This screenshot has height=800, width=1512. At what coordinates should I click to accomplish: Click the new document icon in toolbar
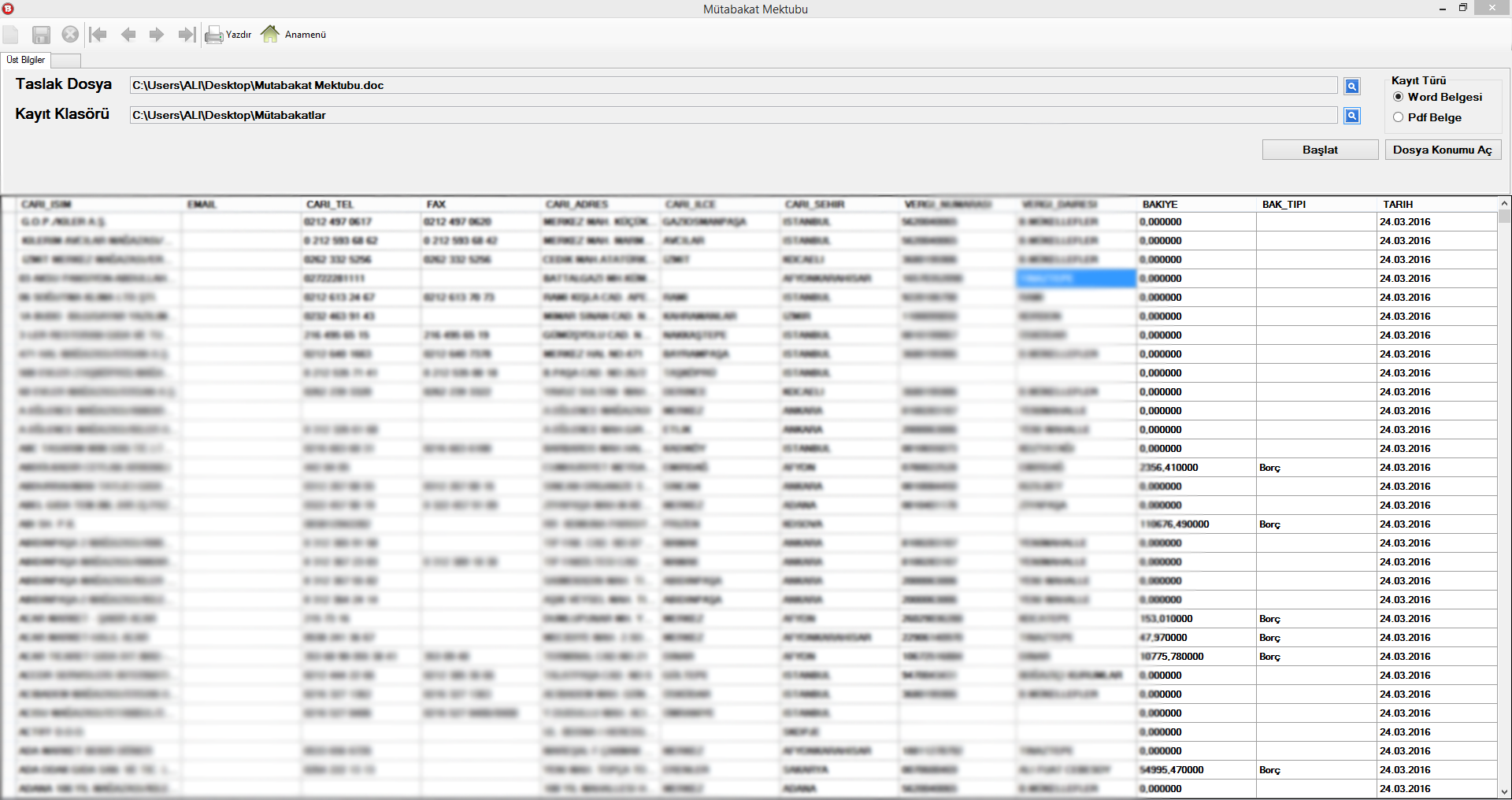(11, 35)
